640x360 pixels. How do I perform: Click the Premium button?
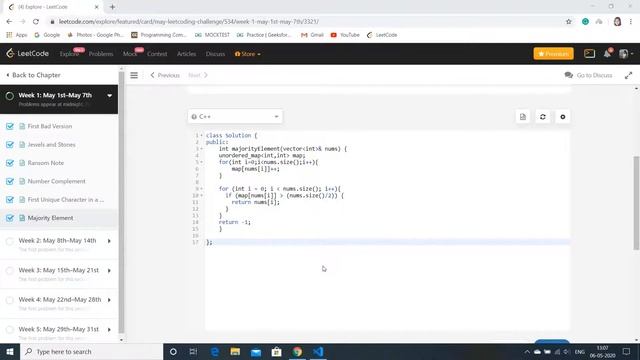click(x=553, y=53)
